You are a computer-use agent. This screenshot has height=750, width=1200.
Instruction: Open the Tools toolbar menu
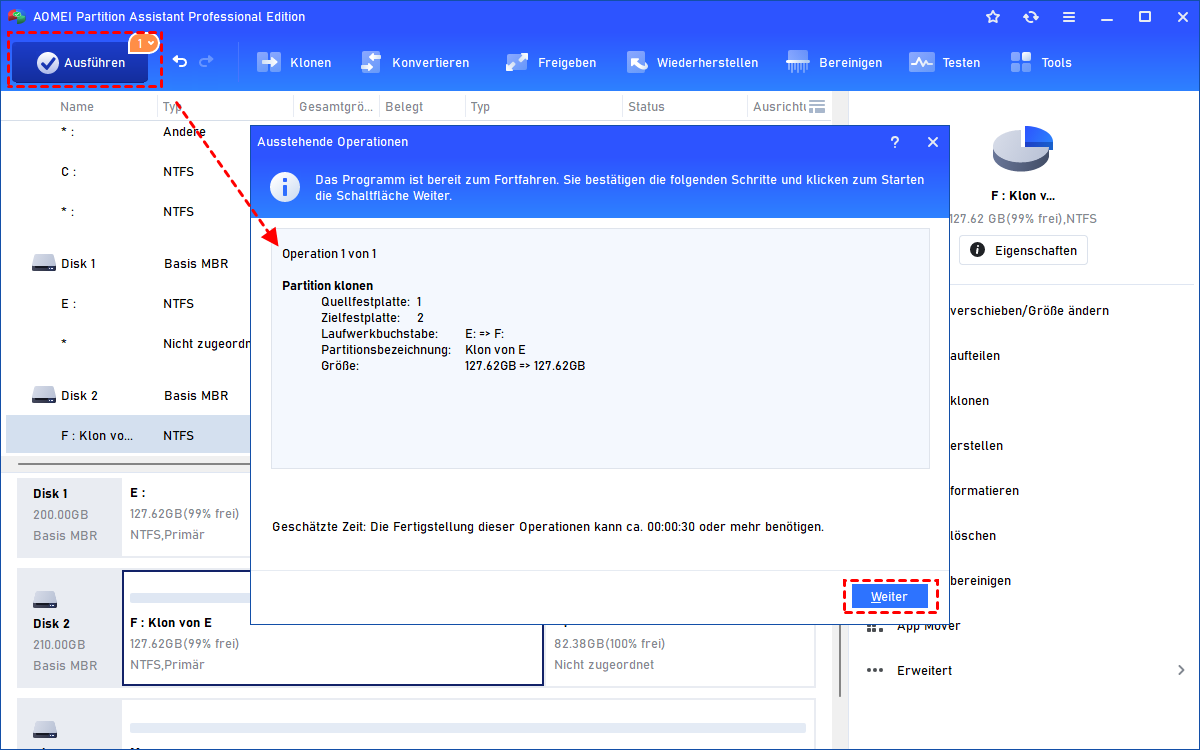1041,62
